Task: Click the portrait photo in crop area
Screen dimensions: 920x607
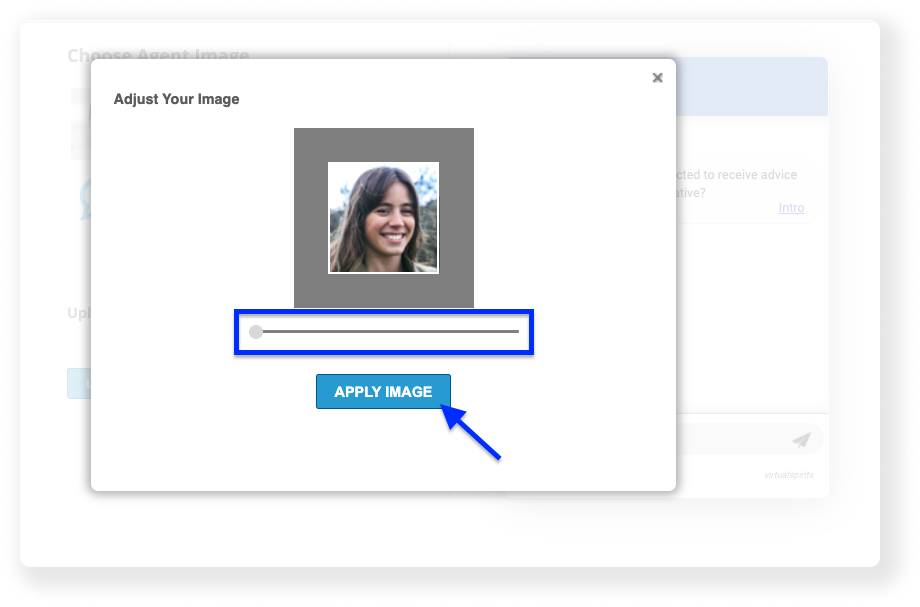Action: [383, 218]
